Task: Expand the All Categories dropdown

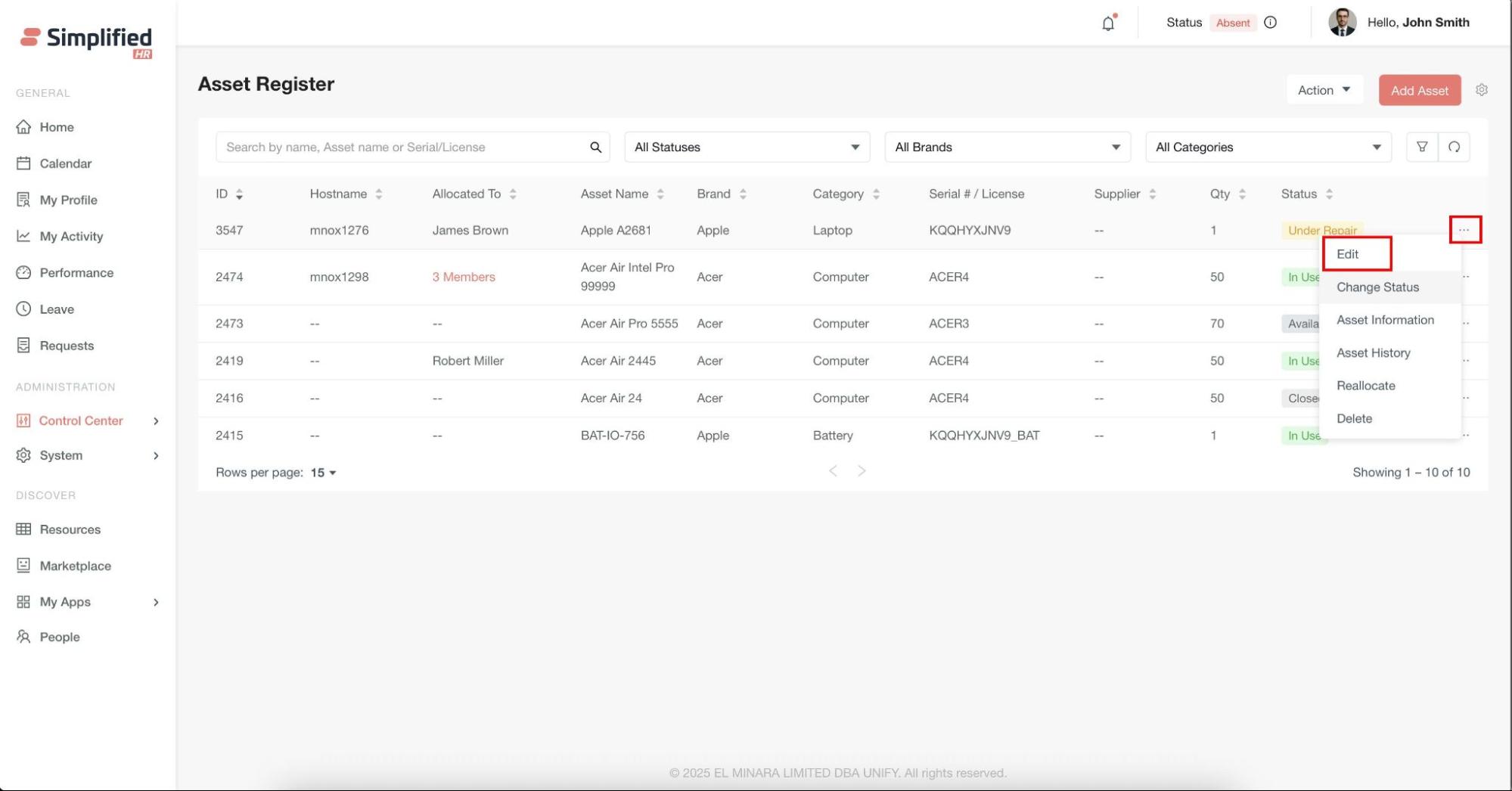Action: click(x=1268, y=147)
